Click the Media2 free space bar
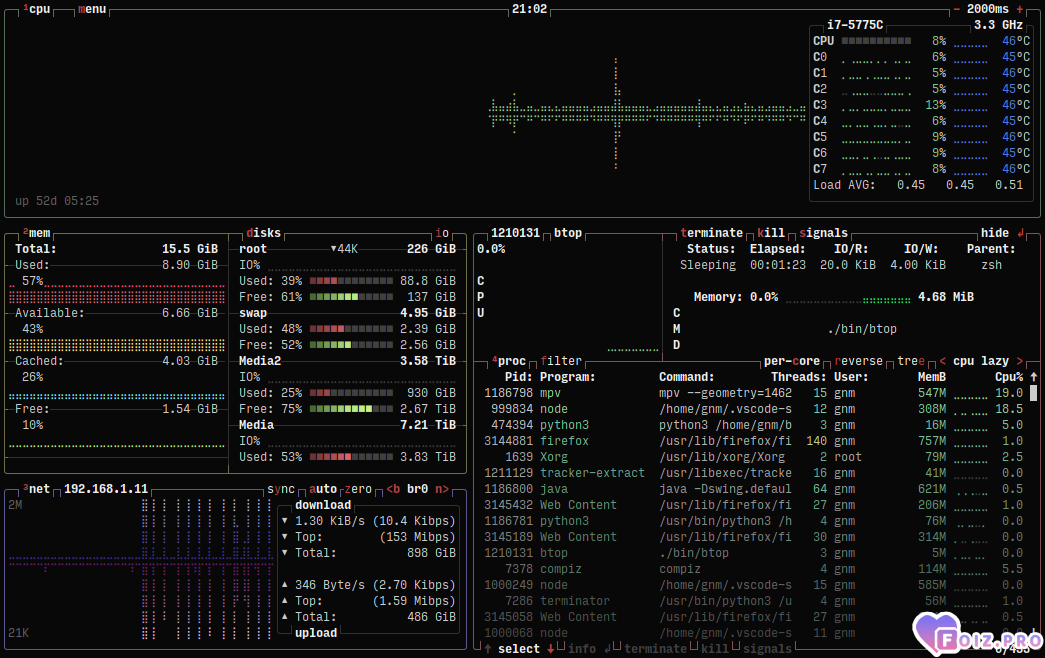 (351, 409)
